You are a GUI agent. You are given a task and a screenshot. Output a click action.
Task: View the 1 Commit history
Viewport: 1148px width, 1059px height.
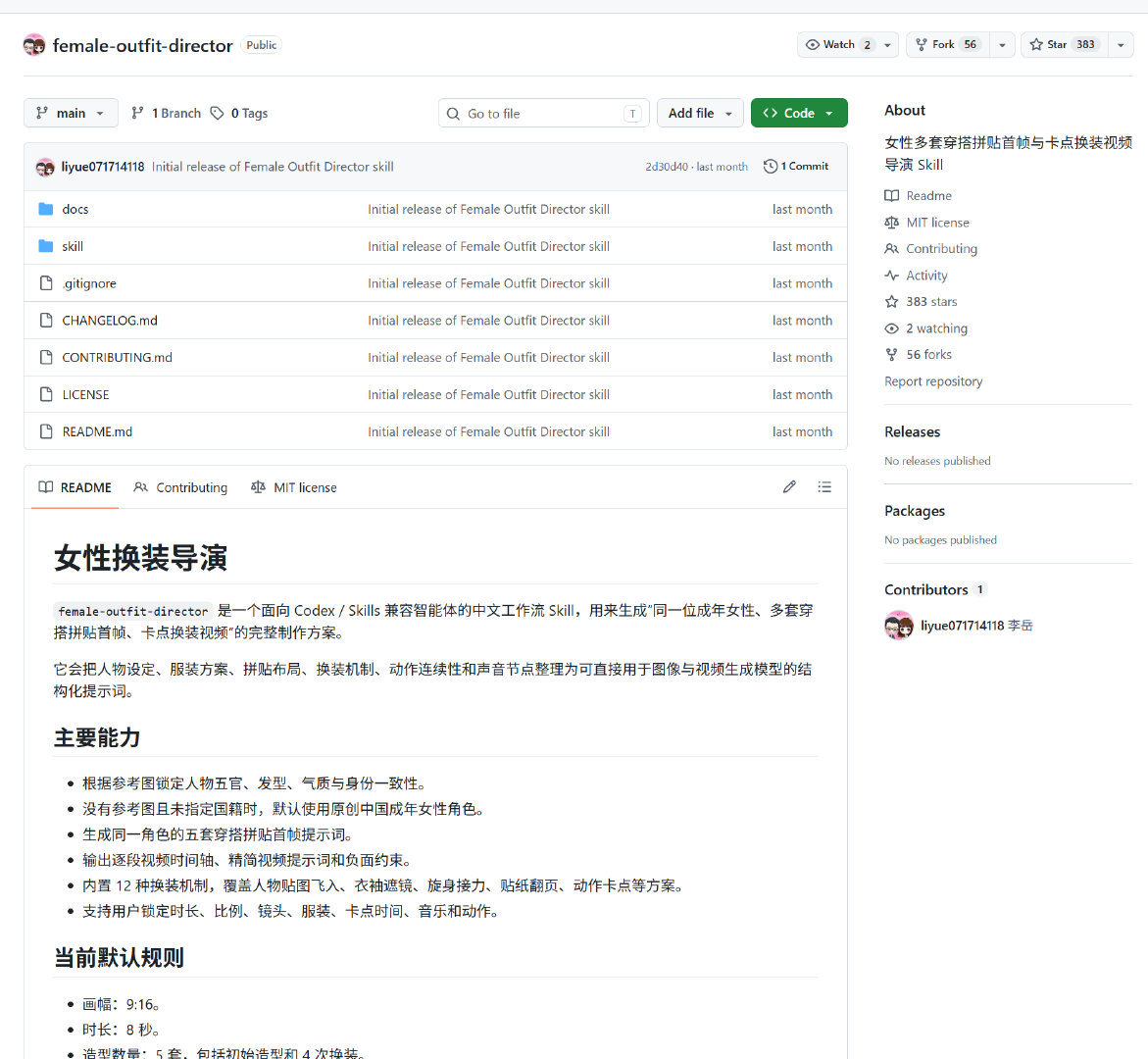796,167
